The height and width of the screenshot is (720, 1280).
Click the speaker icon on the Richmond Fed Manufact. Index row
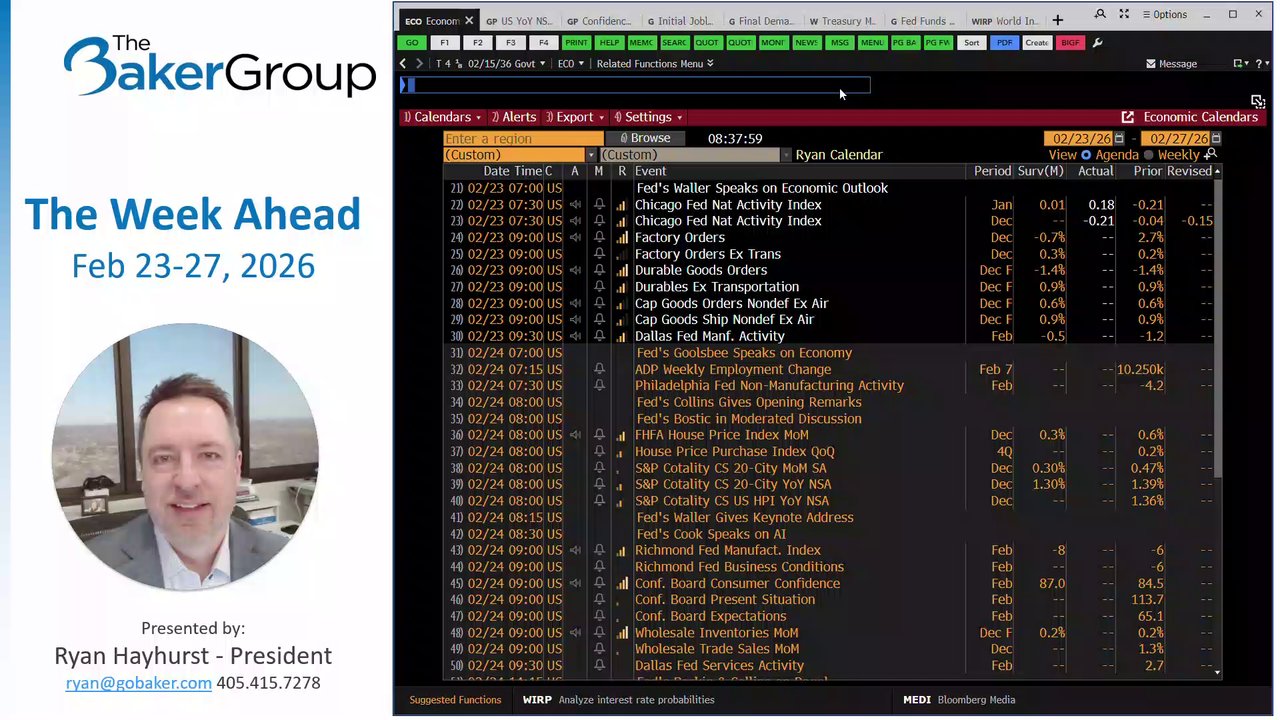[x=575, y=551]
